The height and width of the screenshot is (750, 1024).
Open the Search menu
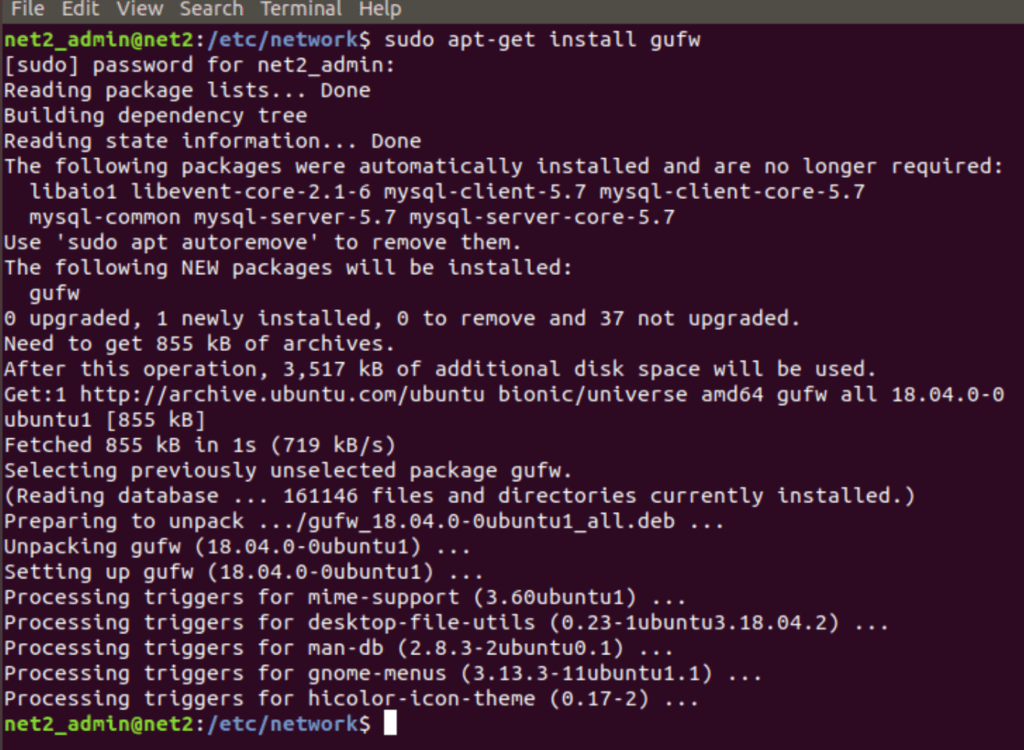tap(211, 10)
